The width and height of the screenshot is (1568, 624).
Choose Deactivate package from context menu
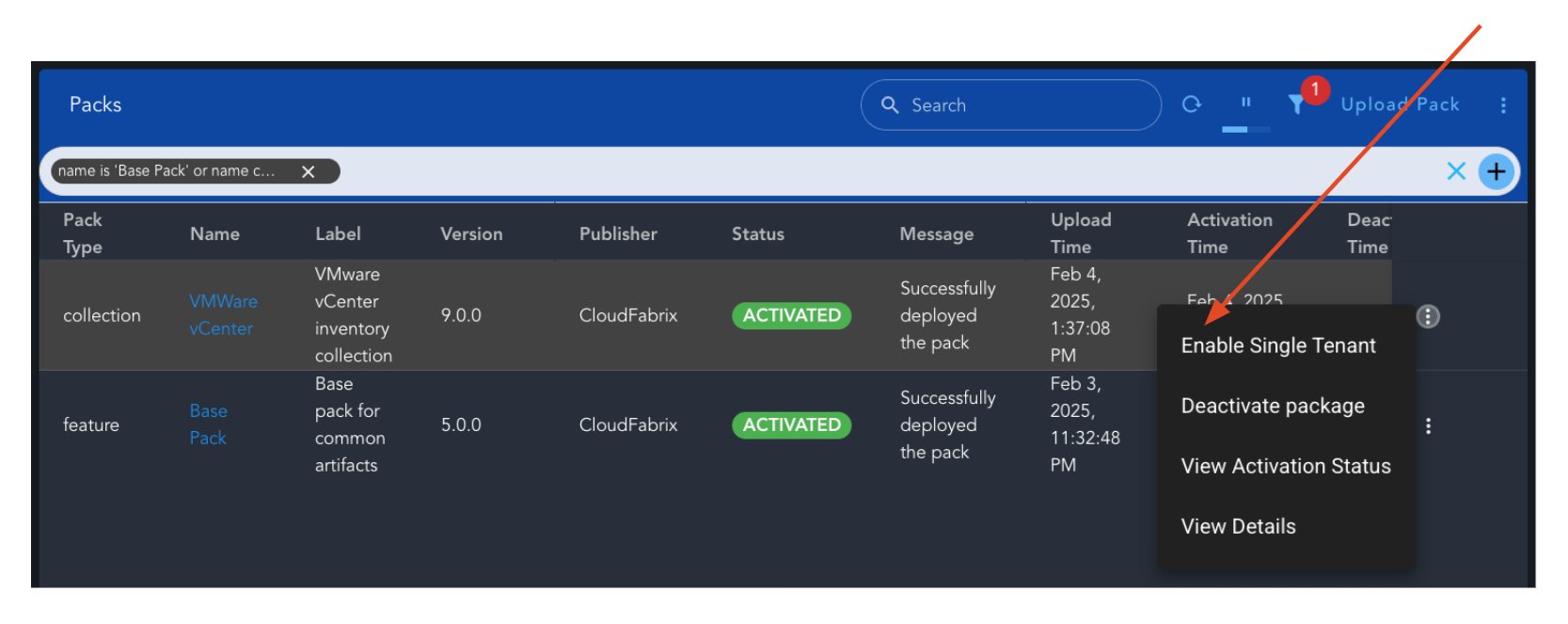1272,406
